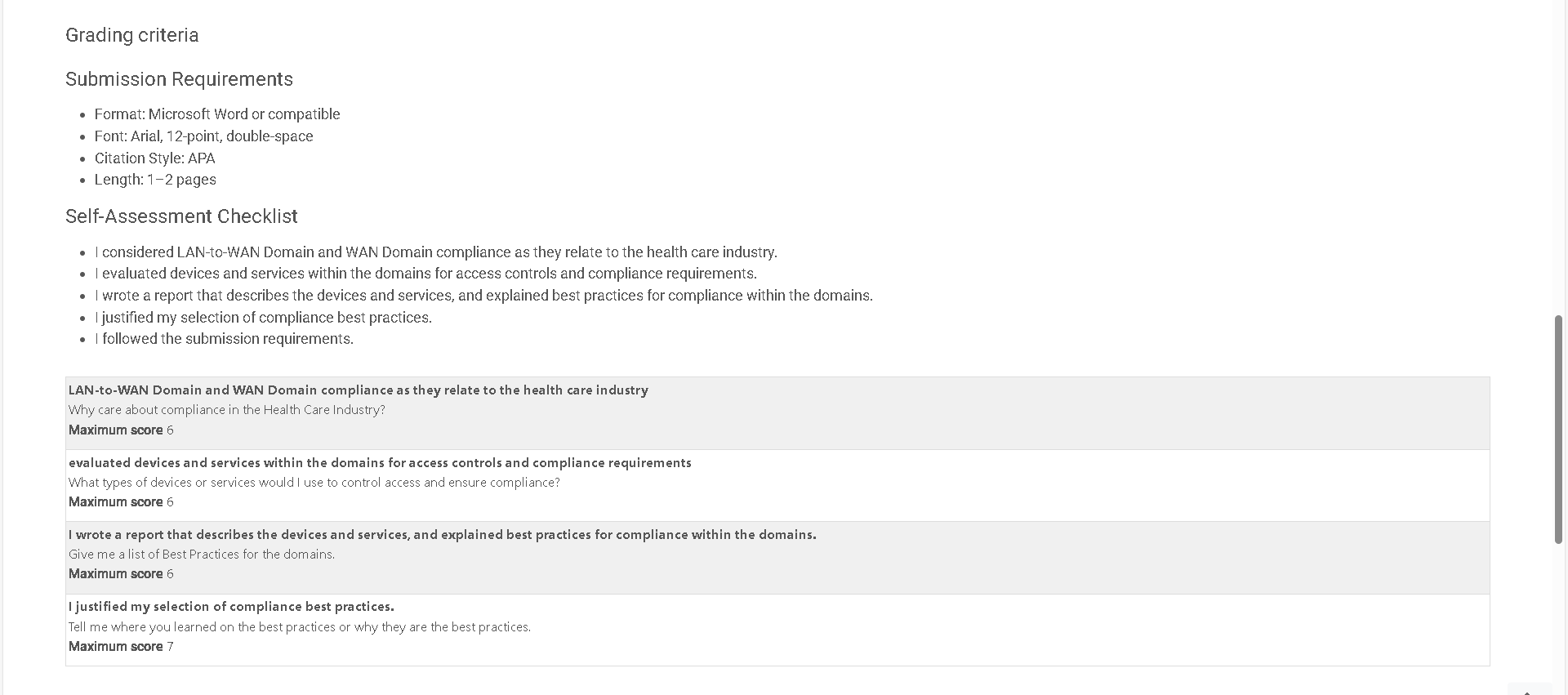Click the 'Font: Arial, 12-point, double-space' bullet
The width and height of the screenshot is (1568, 695).
(x=204, y=136)
